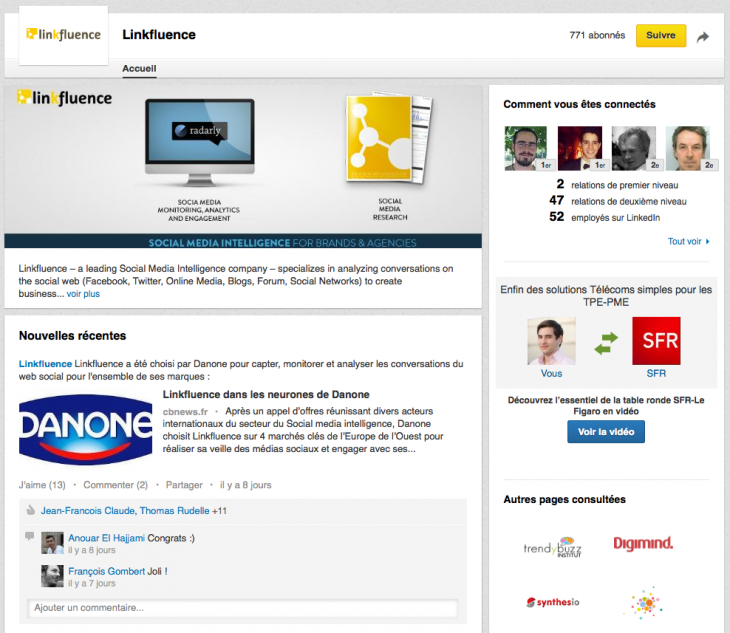Click Partager on the Danone post
The height and width of the screenshot is (633, 730).
pyautogui.click(x=184, y=485)
